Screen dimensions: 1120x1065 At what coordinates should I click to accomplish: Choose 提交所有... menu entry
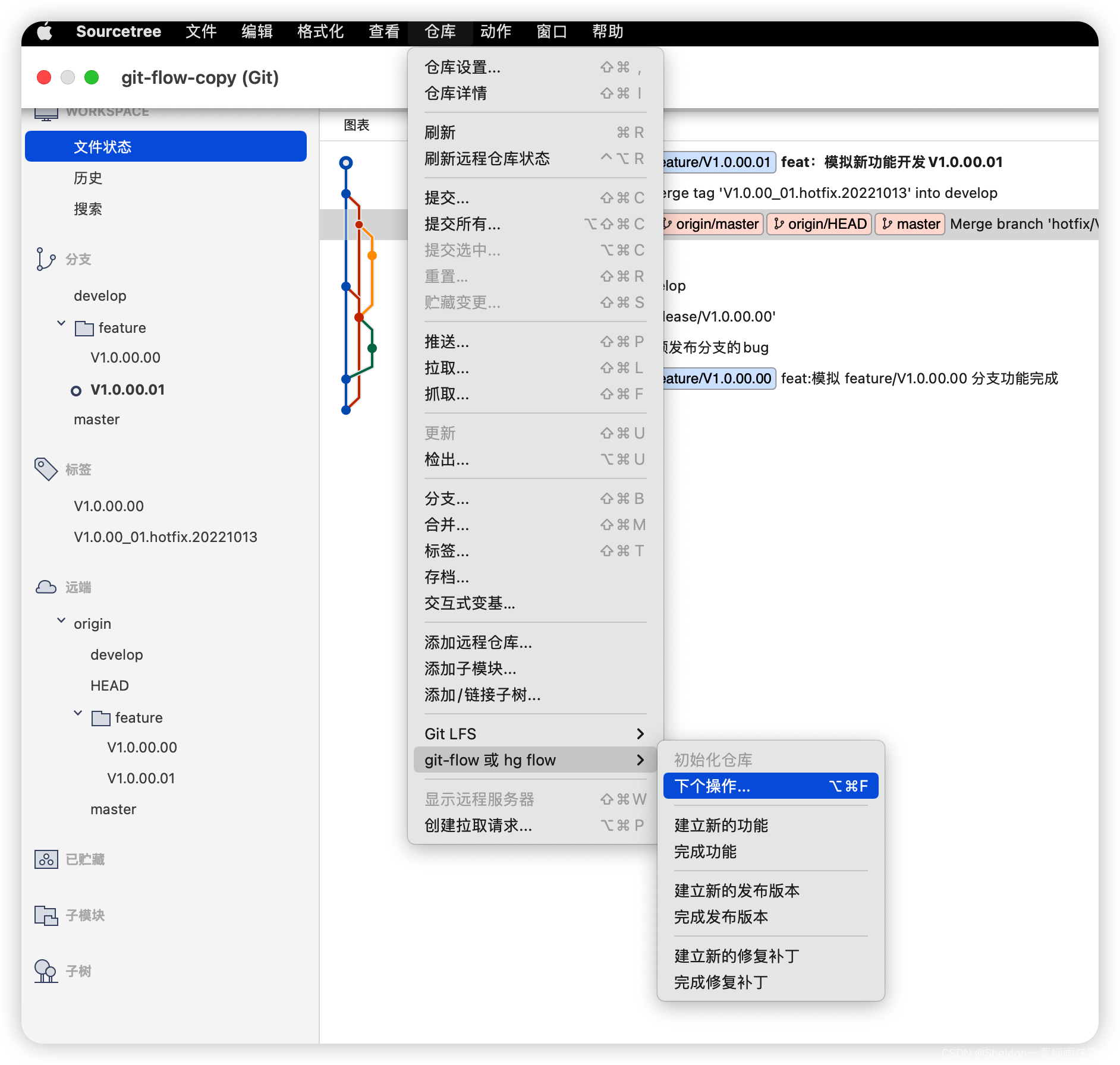(535, 224)
